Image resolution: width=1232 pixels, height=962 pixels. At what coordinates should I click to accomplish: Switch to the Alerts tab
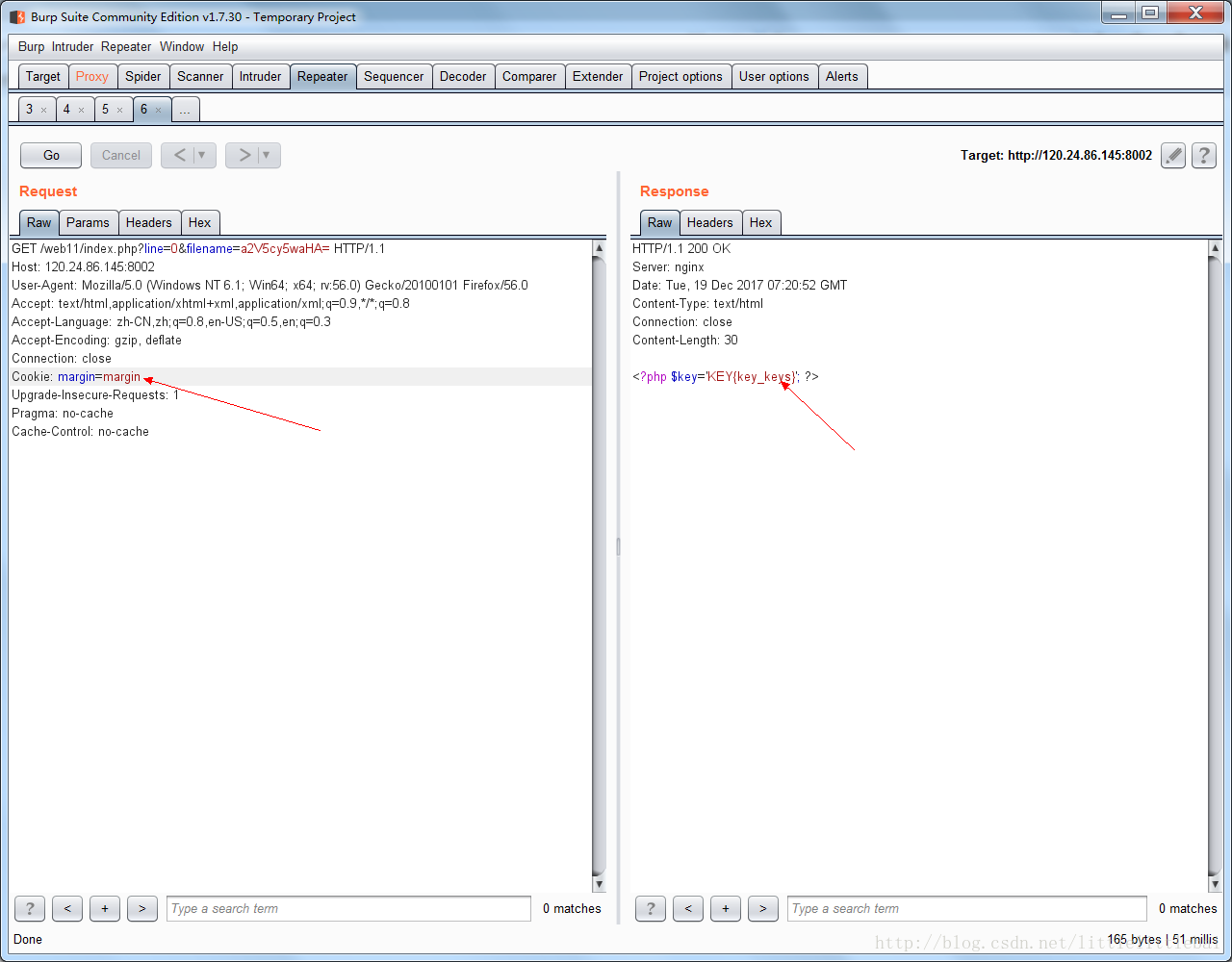click(x=842, y=77)
